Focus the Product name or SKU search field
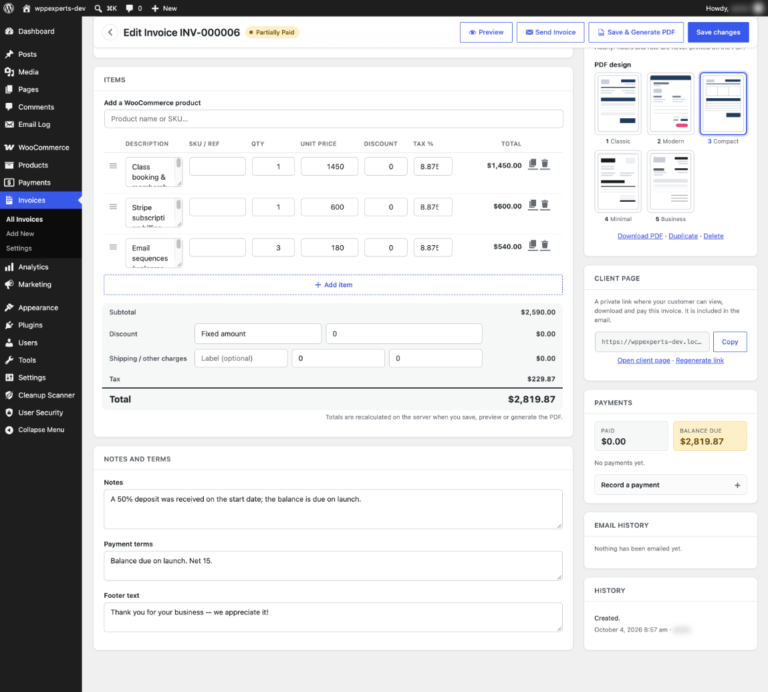The image size is (768, 692). [333, 119]
